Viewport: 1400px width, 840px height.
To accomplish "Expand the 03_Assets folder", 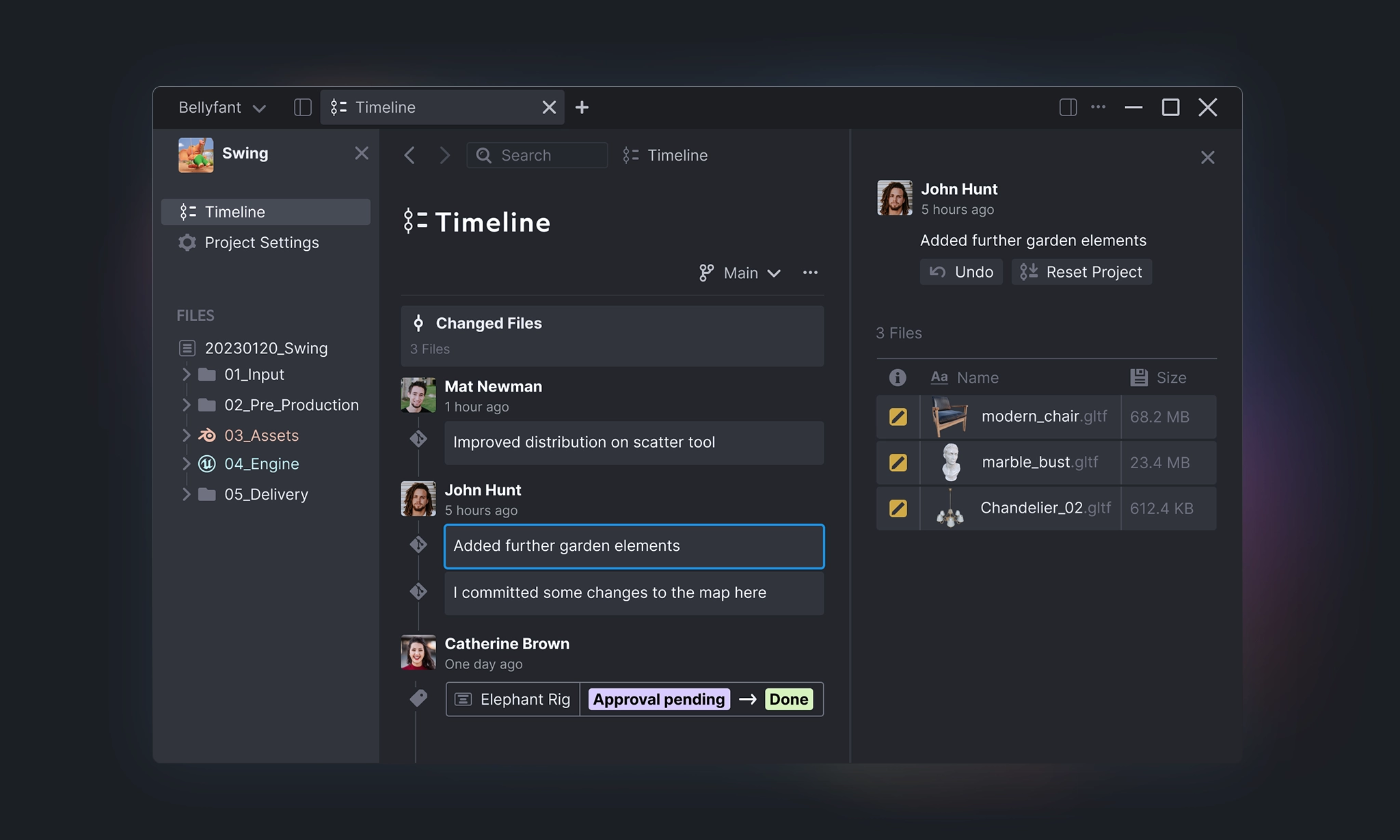I will (x=186, y=435).
